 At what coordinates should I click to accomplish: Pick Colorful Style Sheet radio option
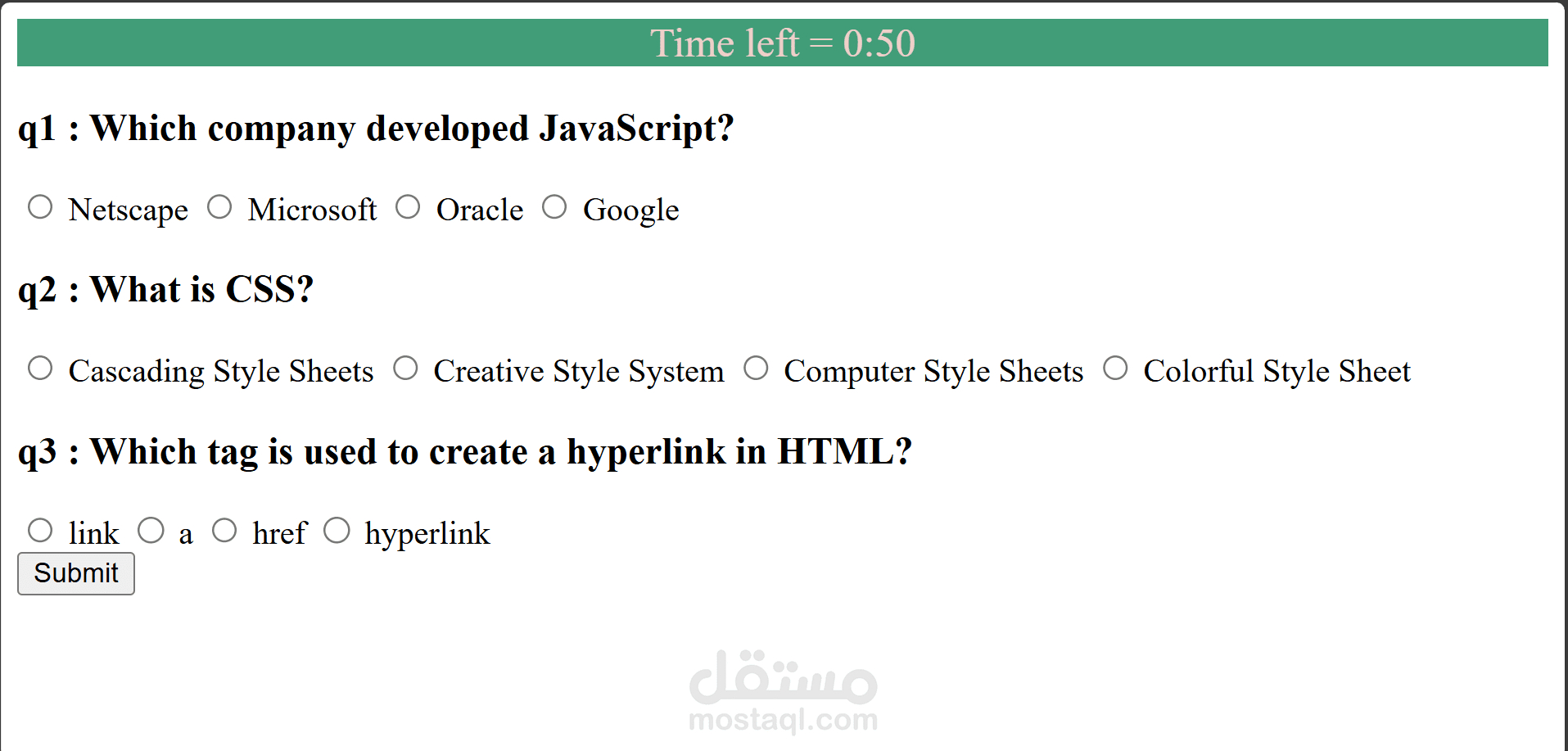pos(1115,368)
